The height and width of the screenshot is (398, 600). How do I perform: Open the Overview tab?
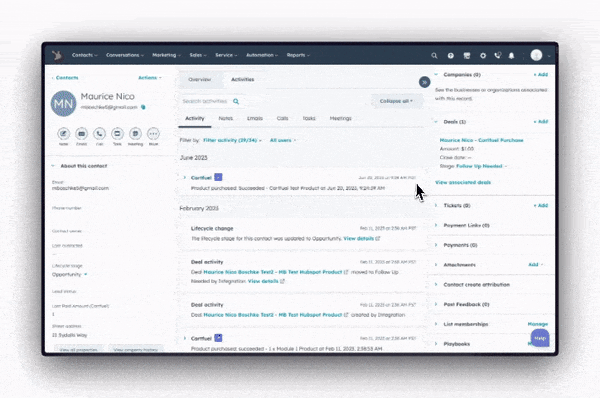pyautogui.click(x=200, y=80)
